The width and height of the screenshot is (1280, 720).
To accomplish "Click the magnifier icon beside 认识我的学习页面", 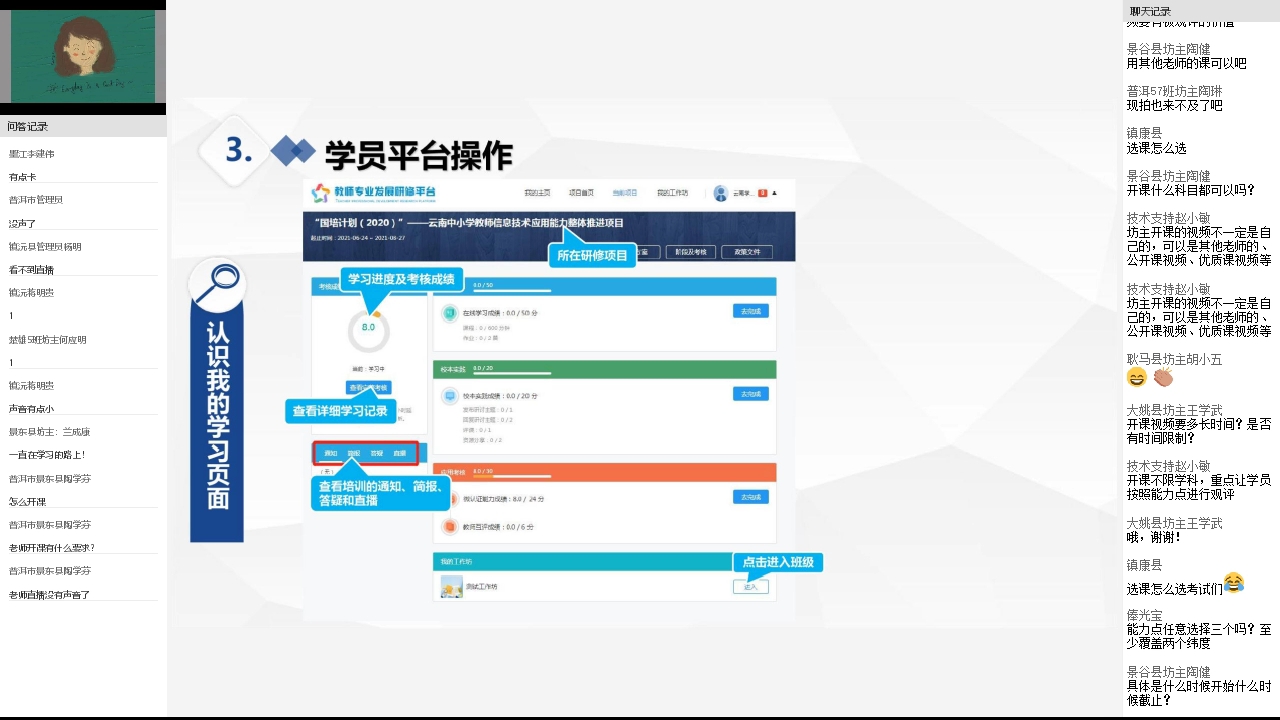I will point(217,284).
